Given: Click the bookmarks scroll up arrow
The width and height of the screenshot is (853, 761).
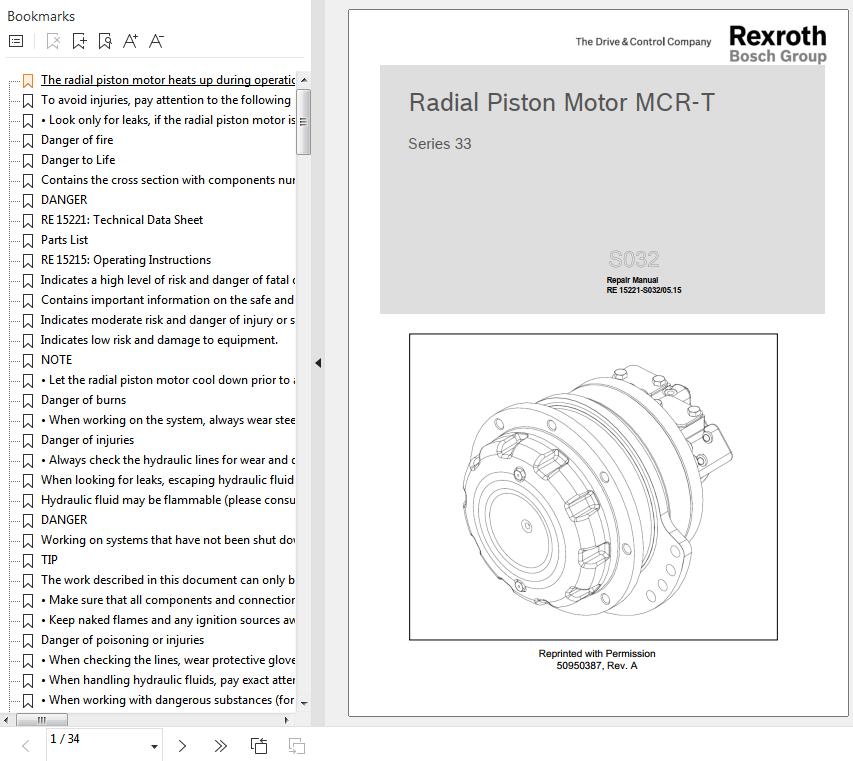Looking at the screenshot, I should coord(304,79).
